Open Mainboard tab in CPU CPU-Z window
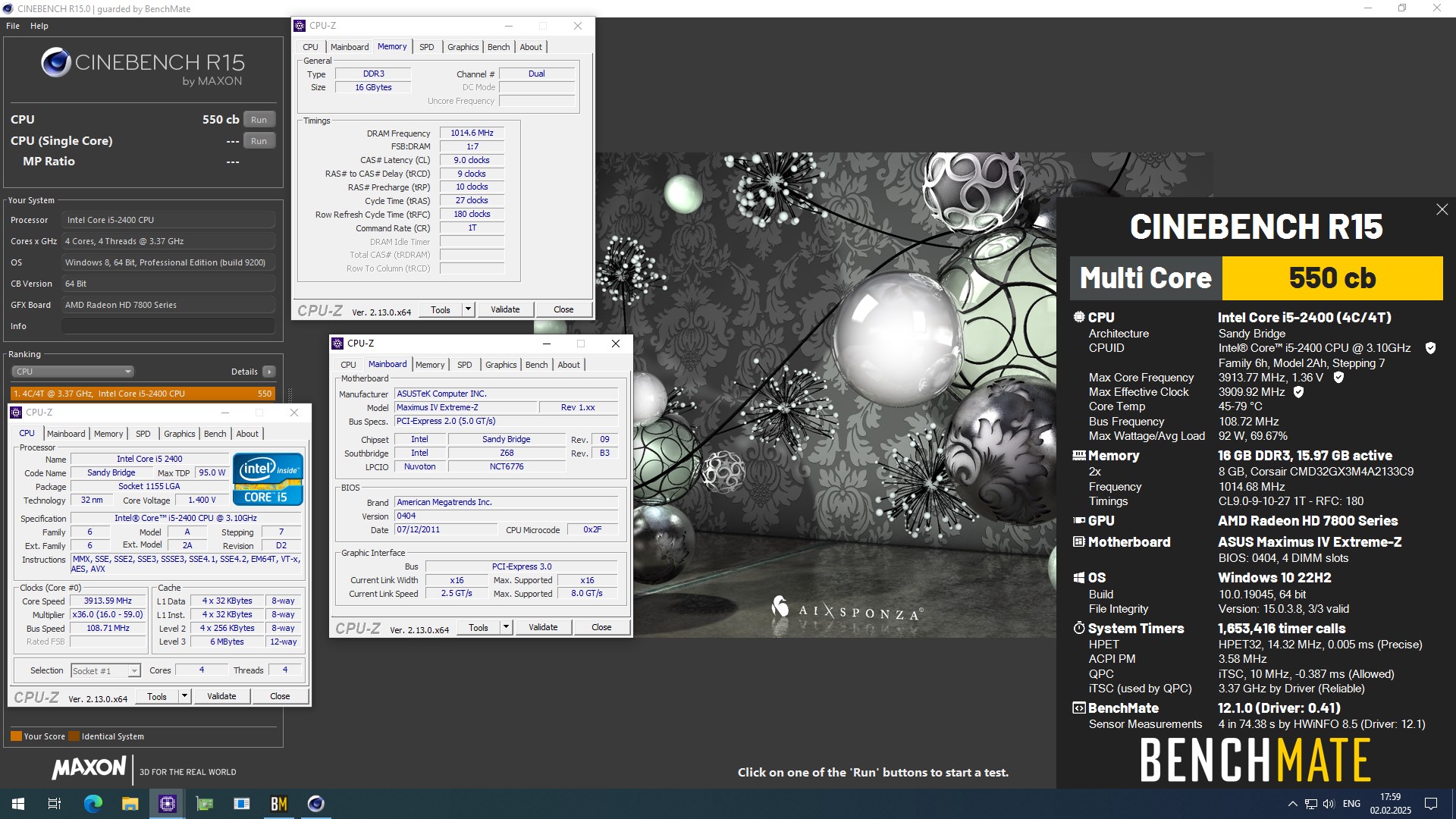Image resolution: width=1456 pixels, height=819 pixels. 66,434
